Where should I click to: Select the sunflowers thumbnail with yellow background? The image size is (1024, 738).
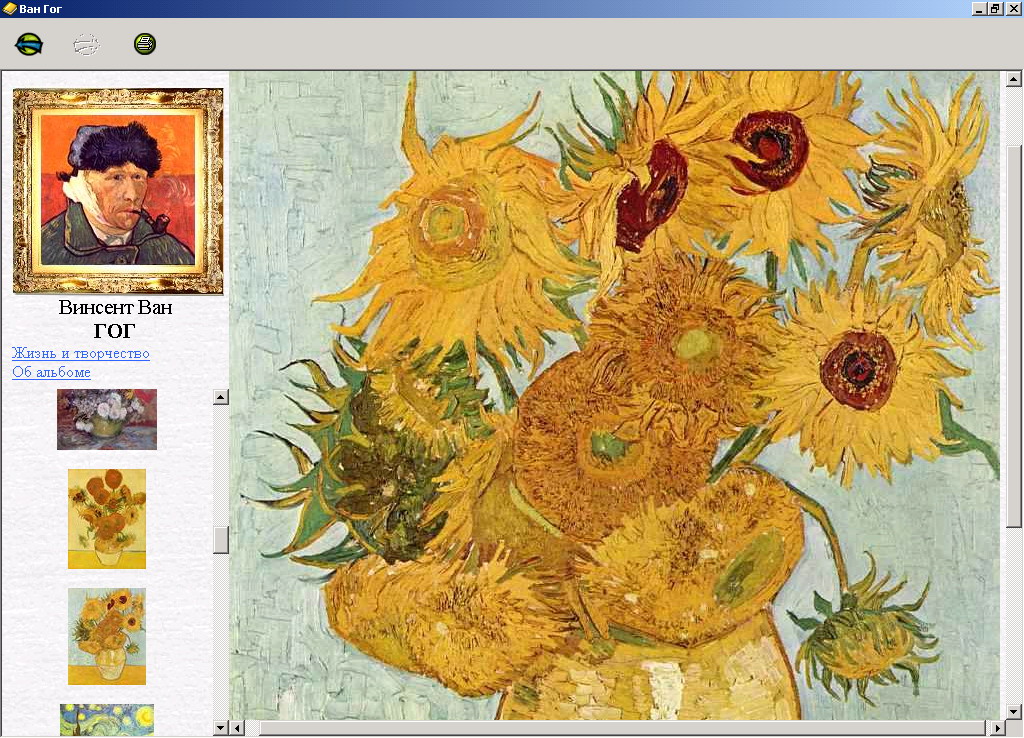107,519
